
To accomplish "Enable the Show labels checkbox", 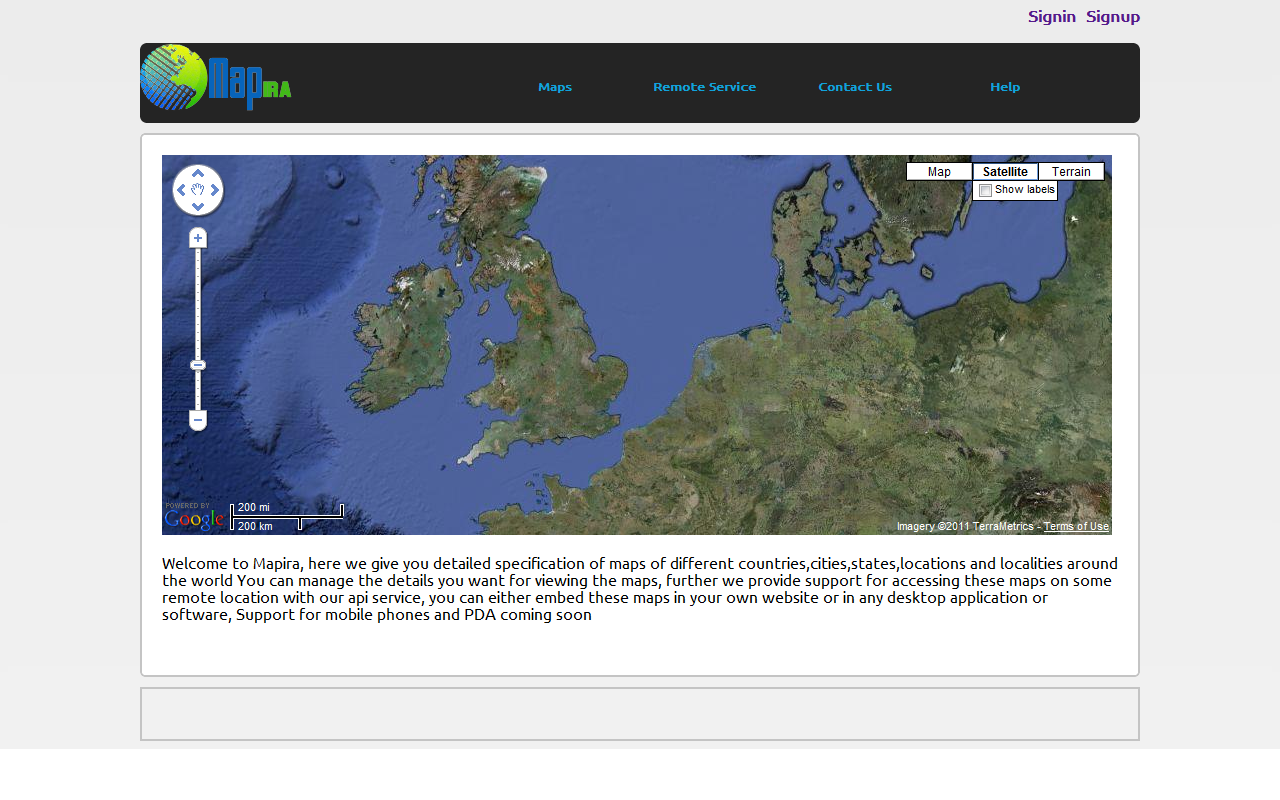I will 985,190.
